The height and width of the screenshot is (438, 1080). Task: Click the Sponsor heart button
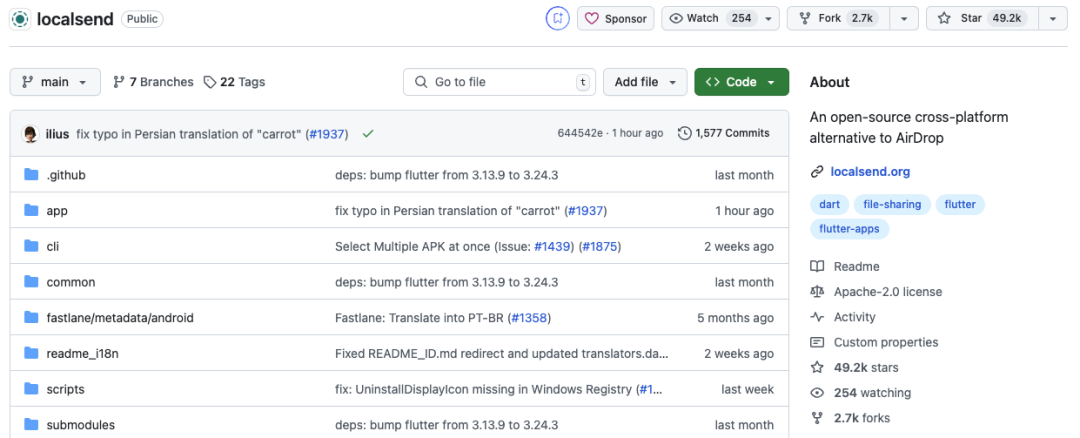615,19
